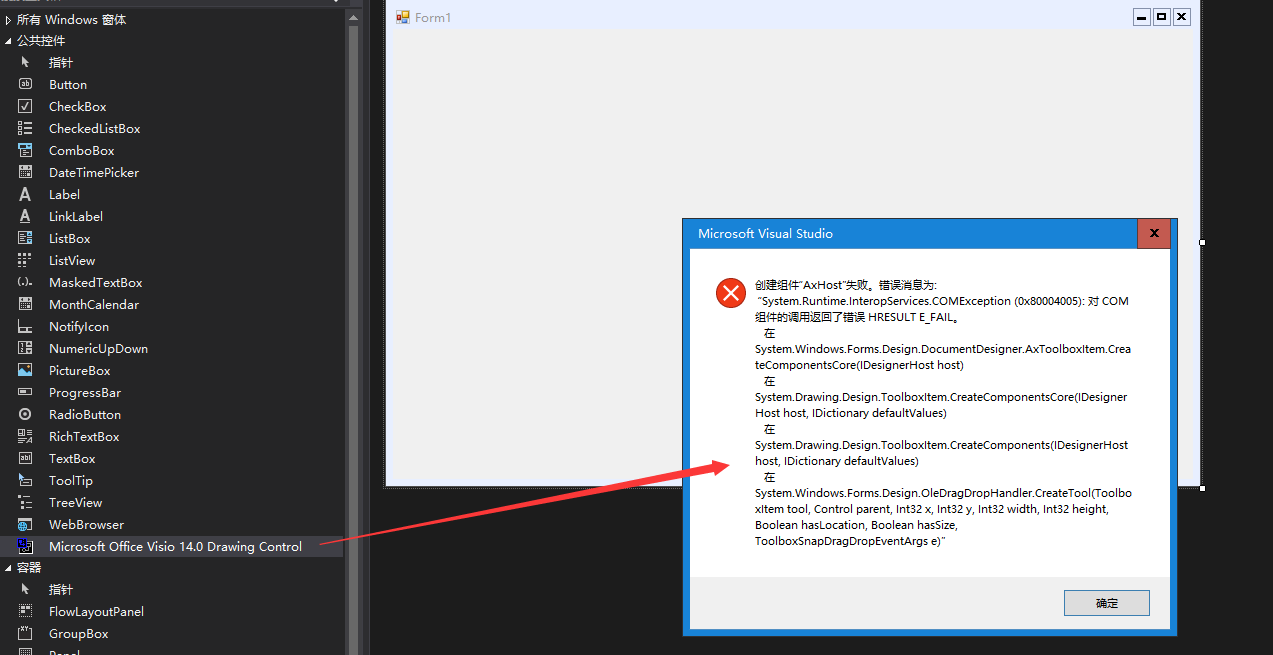The width and height of the screenshot is (1273, 655).
Task: Choose the LinkLabel control icon
Action: click(26, 217)
